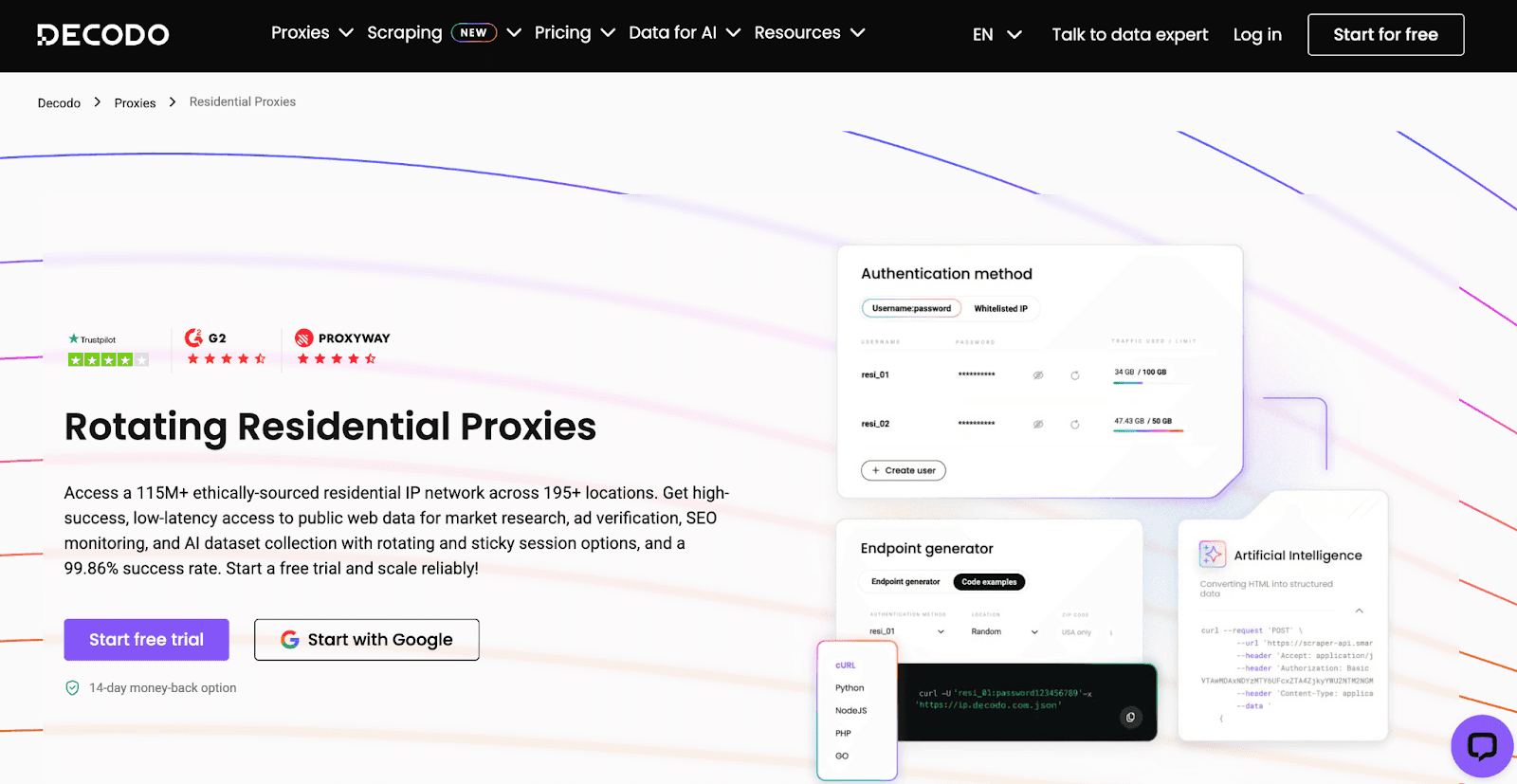Select cURL in the language list

[x=846, y=665]
